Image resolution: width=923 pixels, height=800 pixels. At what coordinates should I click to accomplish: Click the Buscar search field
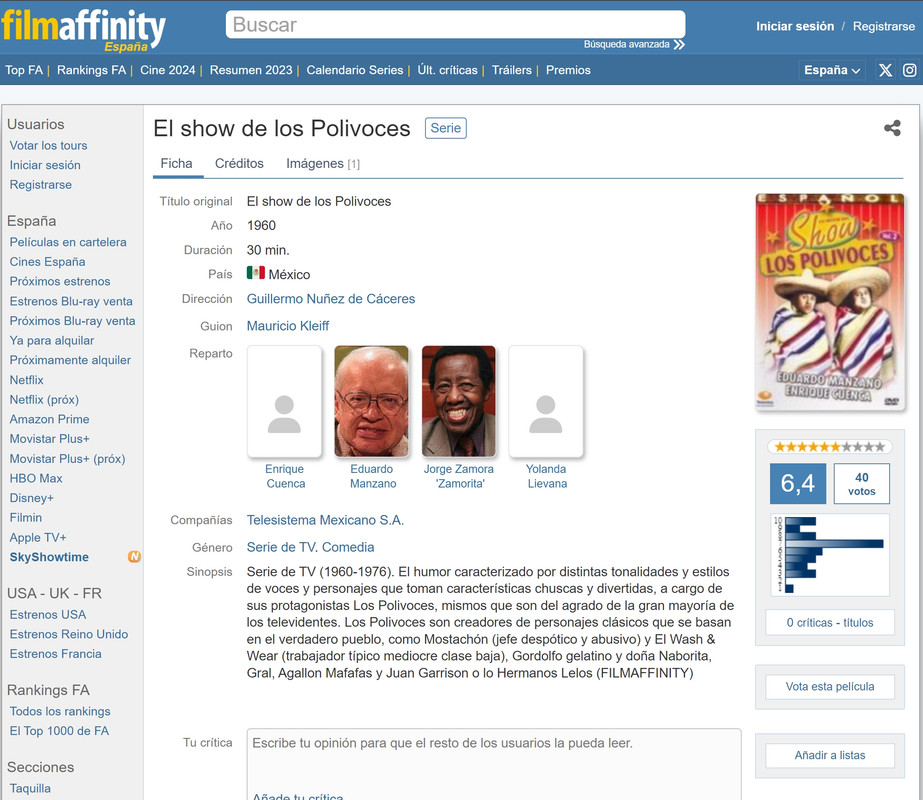(x=455, y=25)
